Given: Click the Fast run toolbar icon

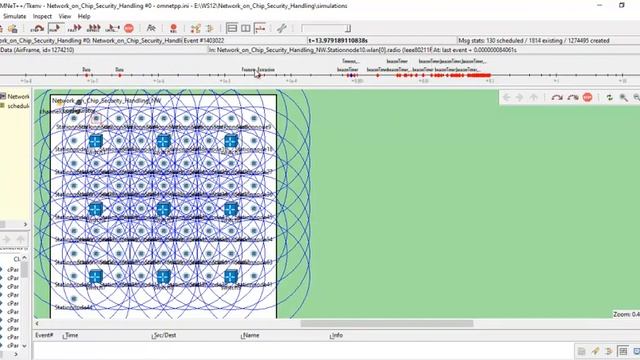Looking at the screenshot, I should 74,28.
